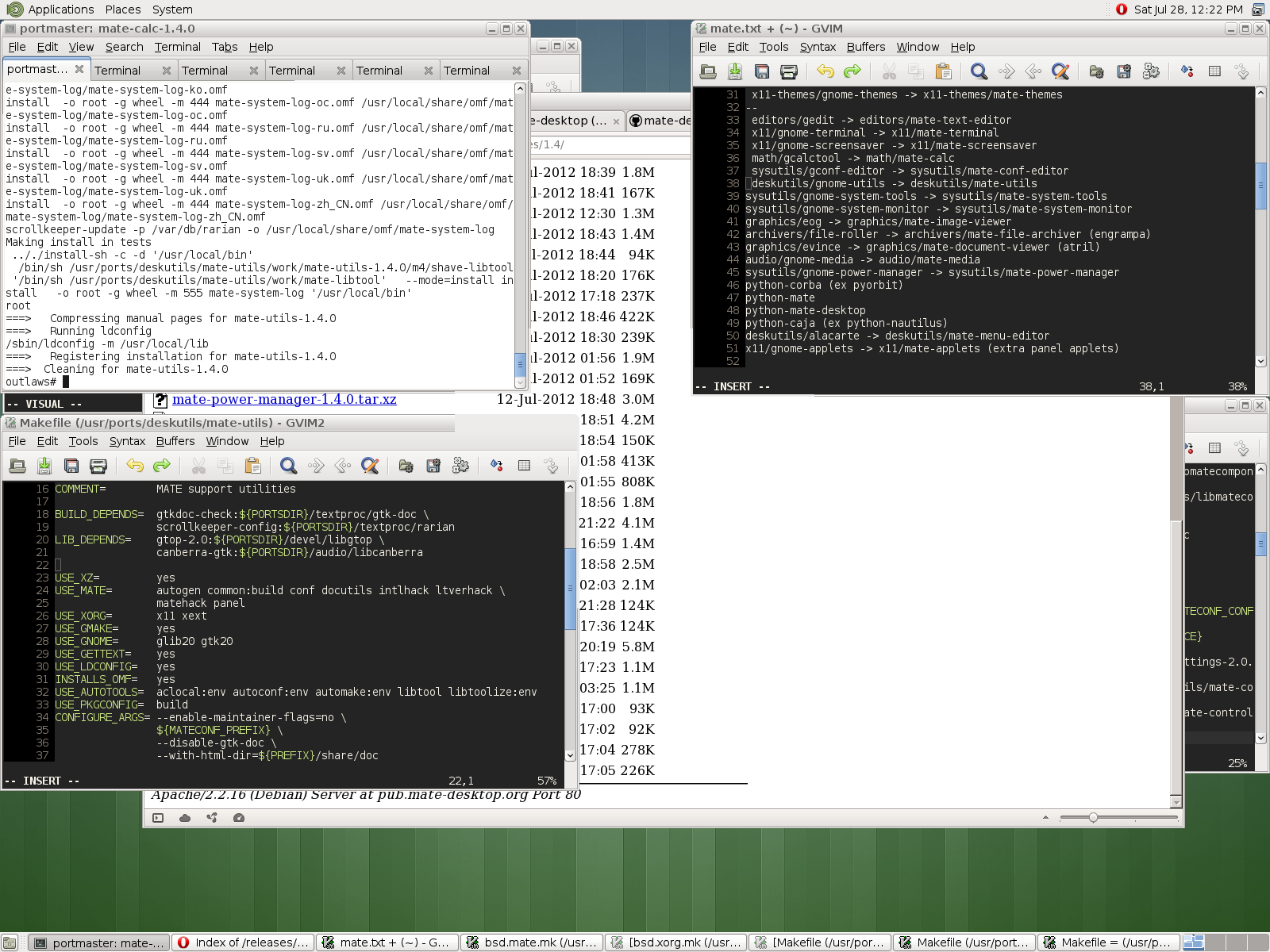This screenshot has width=1270, height=952.
Task: Open mate-power-manager-1.4.0.tar.xz download link
Action: click(x=284, y=399)
